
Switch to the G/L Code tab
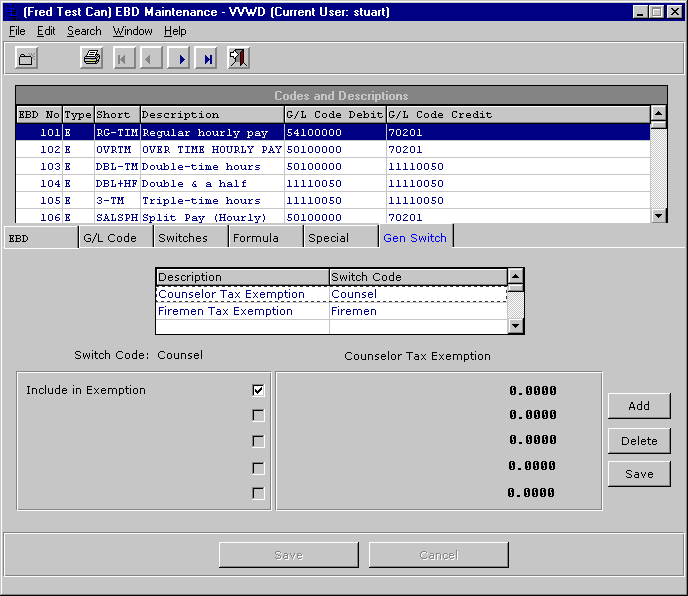pos(110,238)
